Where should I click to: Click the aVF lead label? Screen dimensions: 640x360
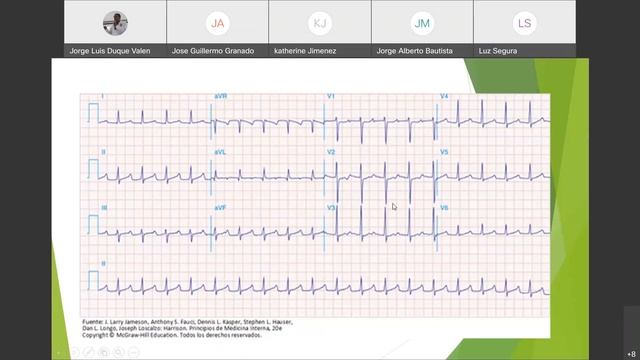pyautogui.click(x=220, y=208)
